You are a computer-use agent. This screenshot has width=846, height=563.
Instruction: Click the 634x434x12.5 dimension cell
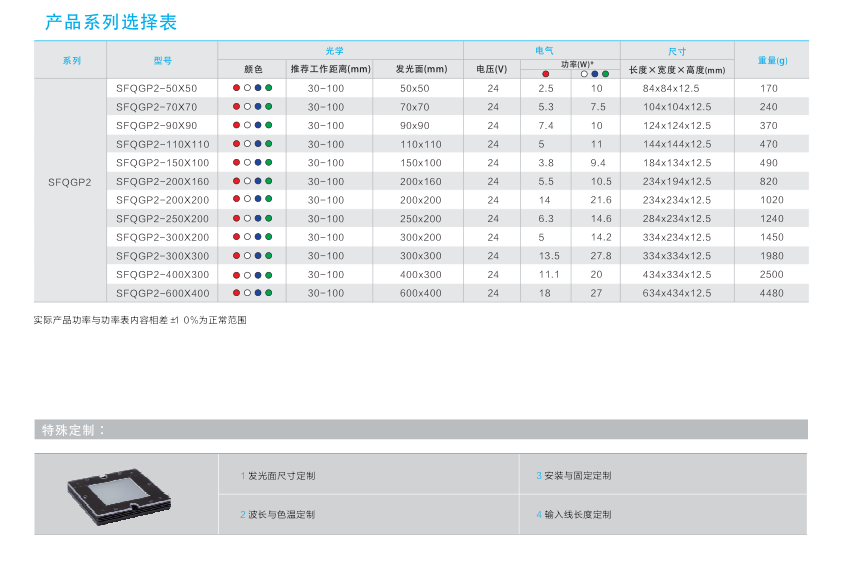[677, 293]
